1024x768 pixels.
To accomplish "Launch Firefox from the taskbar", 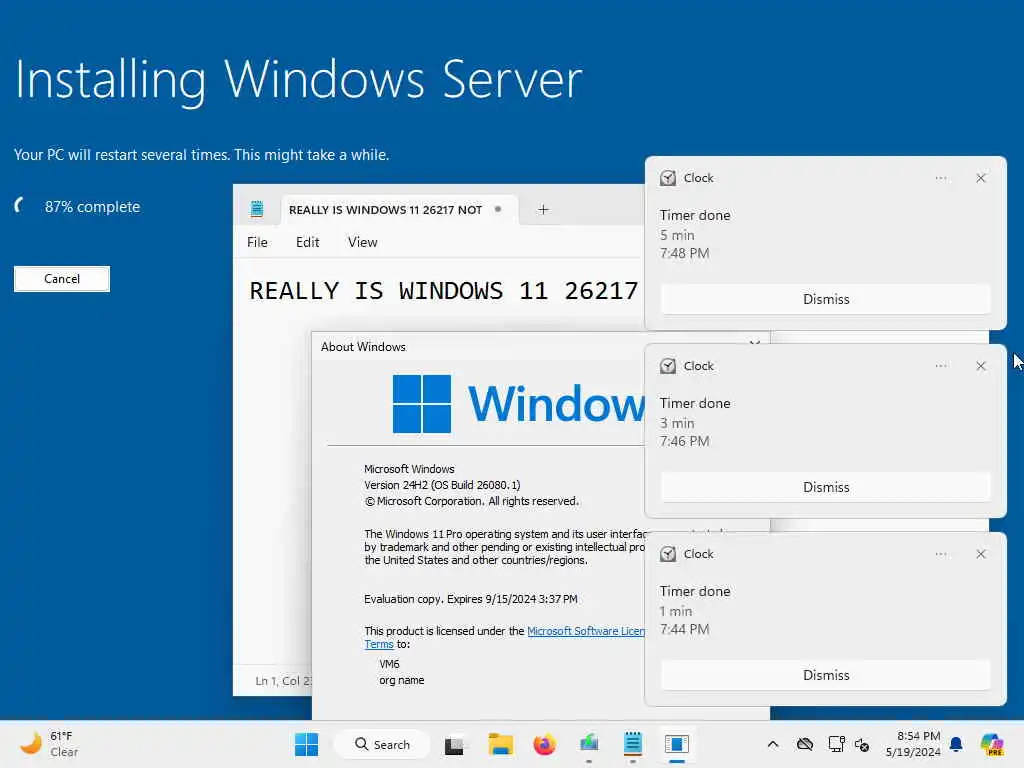I will (x=544, y=744).
